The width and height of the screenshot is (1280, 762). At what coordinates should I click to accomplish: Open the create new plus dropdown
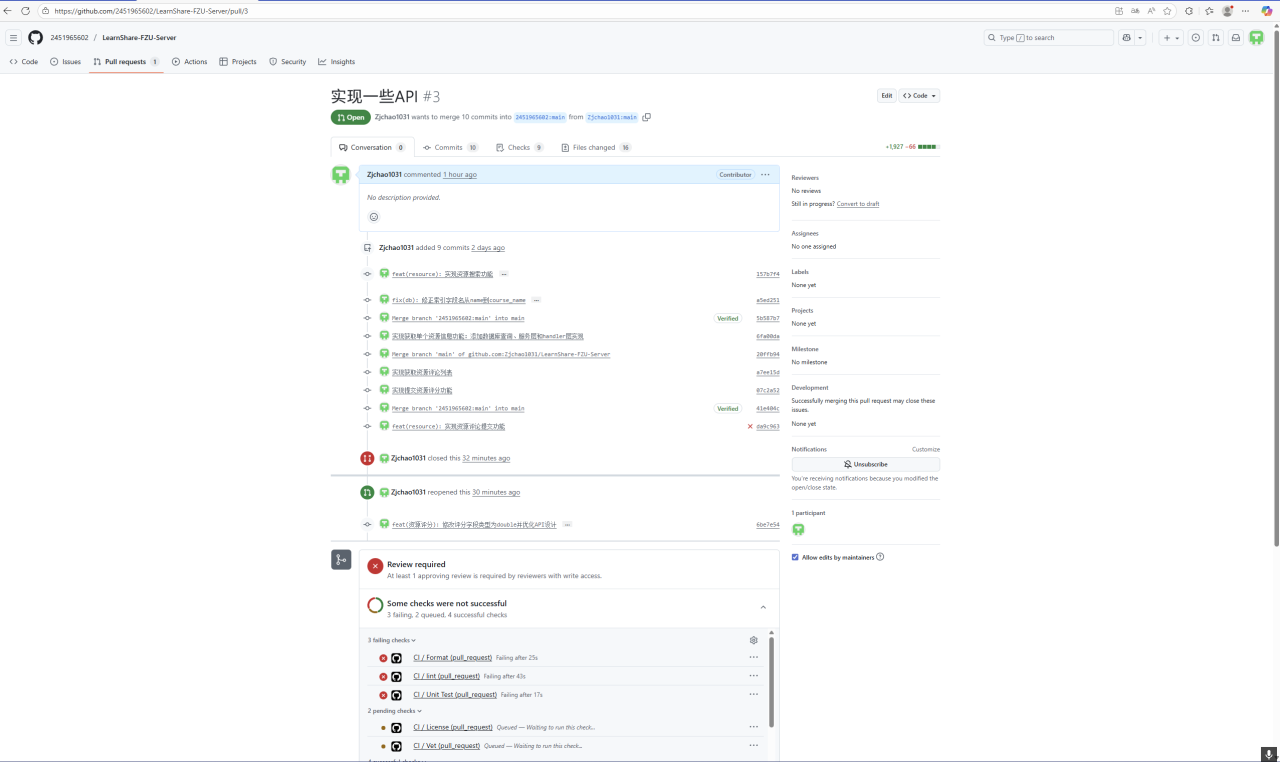coord(1170,38)
